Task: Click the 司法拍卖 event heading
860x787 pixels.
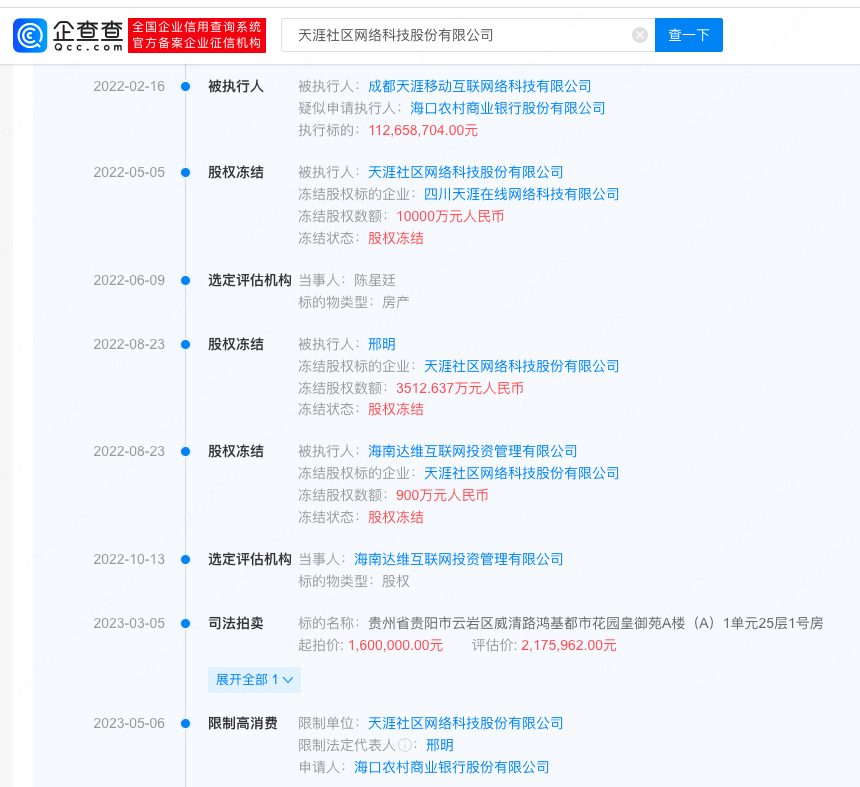Action: (x=236, y=624)
